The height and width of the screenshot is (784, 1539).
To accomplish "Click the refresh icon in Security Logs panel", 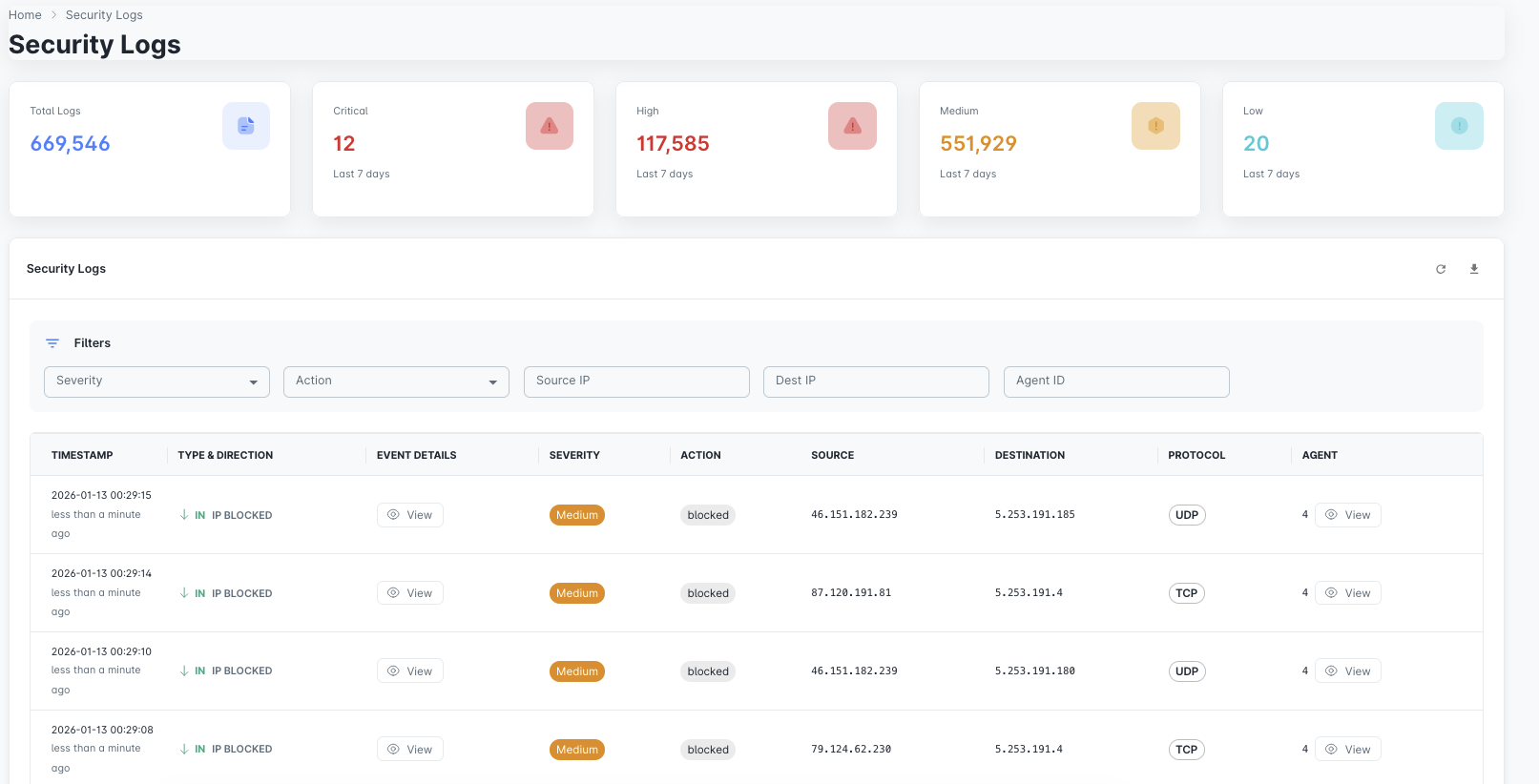I will (x=1441, y=269).
